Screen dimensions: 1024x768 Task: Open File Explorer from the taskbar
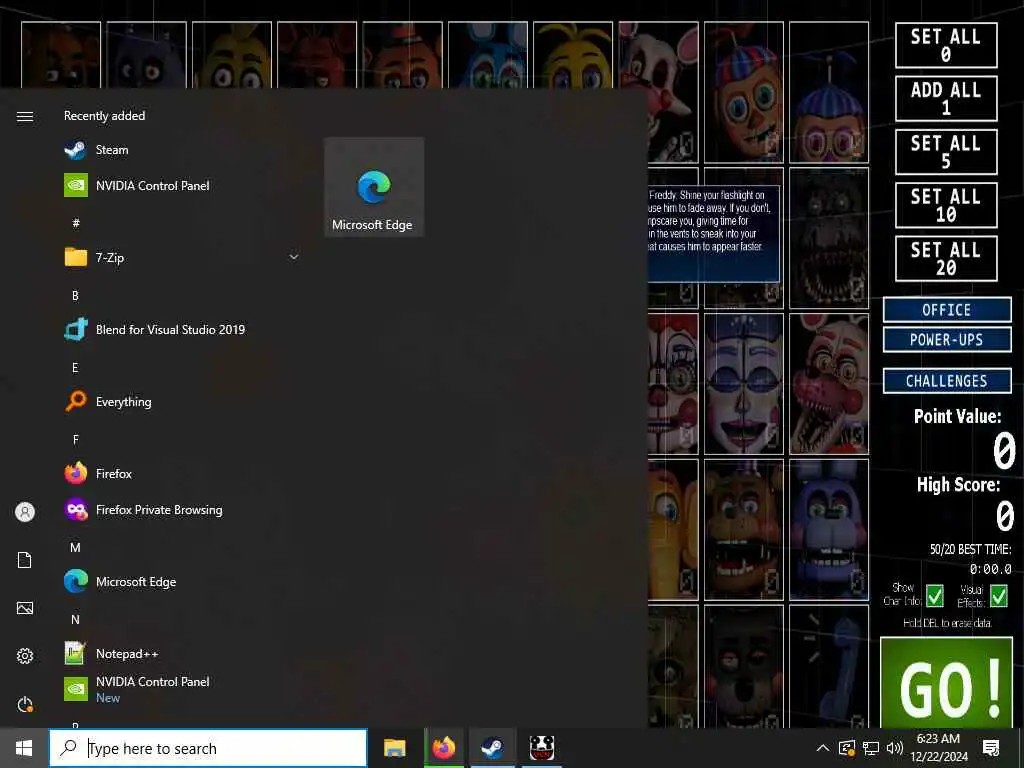click(x=394, y=748)
